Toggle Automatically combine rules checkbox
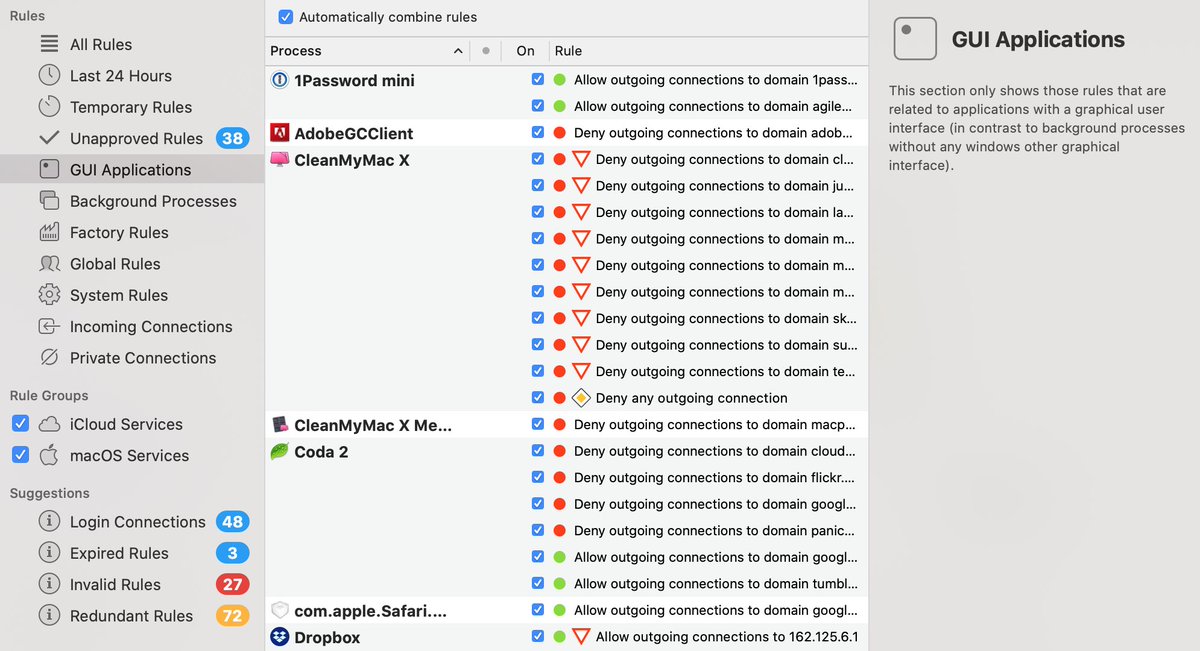Viewport: 1200px width, 651px height. [286, 17]
